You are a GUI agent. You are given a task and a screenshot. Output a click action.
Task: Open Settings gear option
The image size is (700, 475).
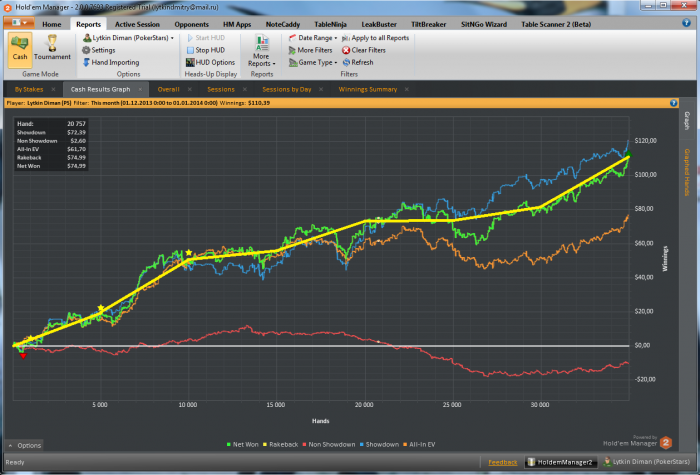coord(99,50)
